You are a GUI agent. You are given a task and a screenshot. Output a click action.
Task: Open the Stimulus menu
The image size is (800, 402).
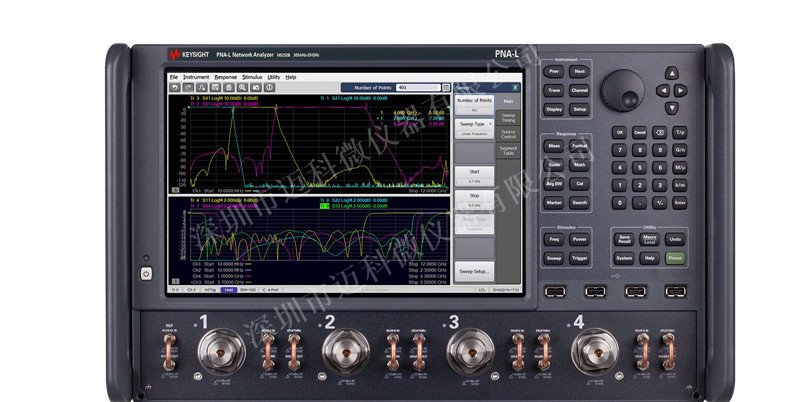252,77
